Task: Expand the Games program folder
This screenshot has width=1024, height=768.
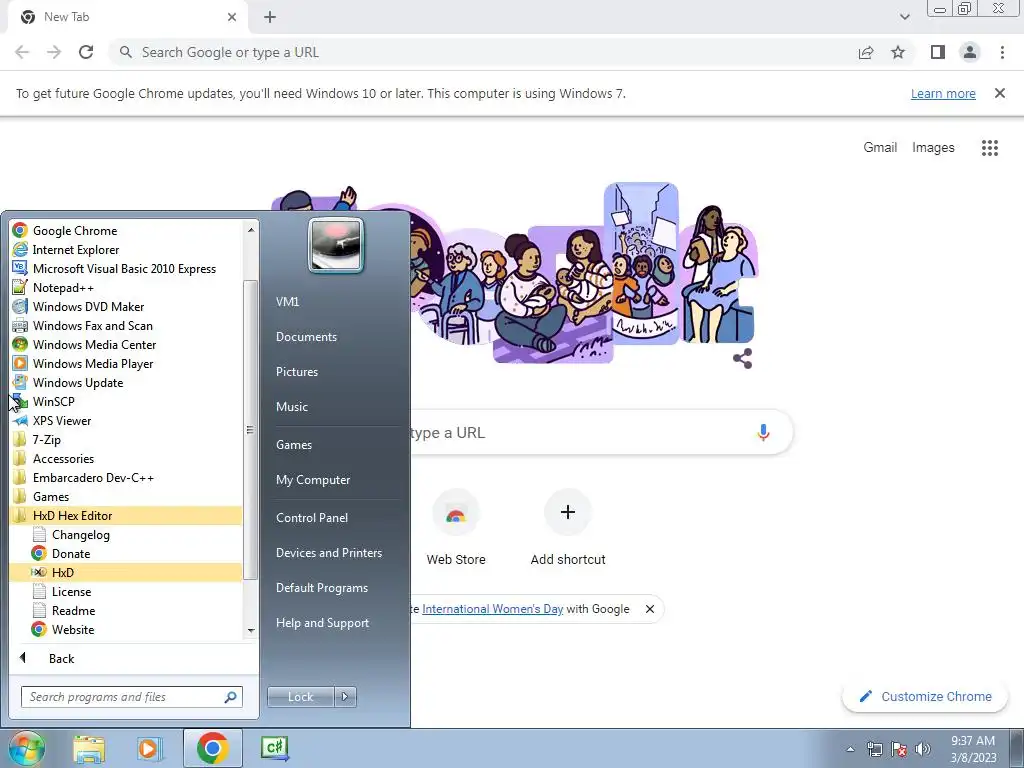Action: tap(126, 496)
